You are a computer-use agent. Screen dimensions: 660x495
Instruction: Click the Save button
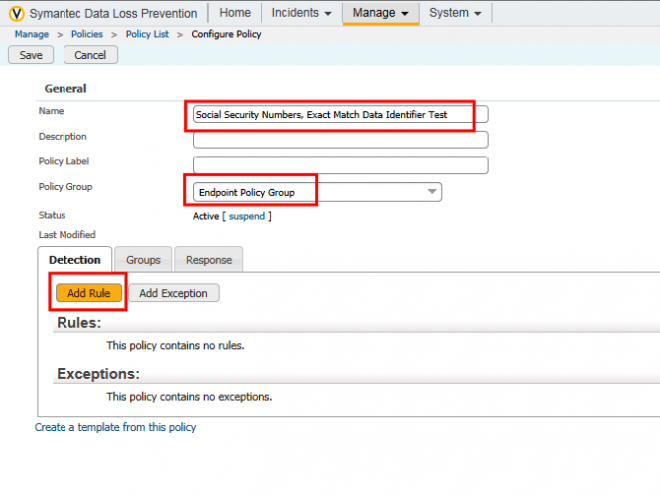coord(31,55)
